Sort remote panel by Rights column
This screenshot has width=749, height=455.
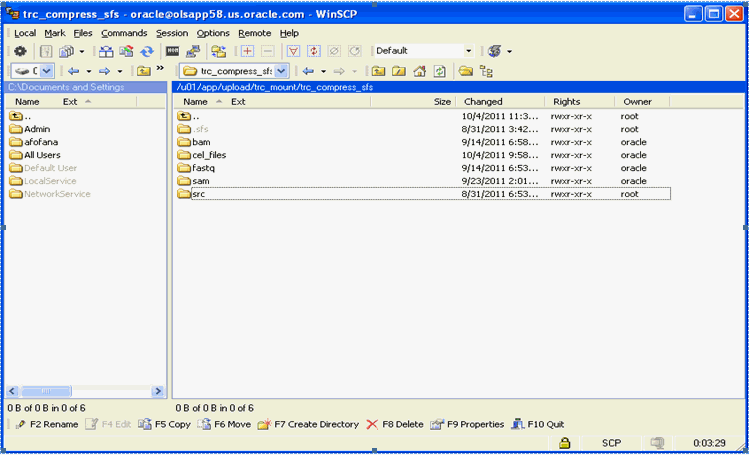click(580, 102)
